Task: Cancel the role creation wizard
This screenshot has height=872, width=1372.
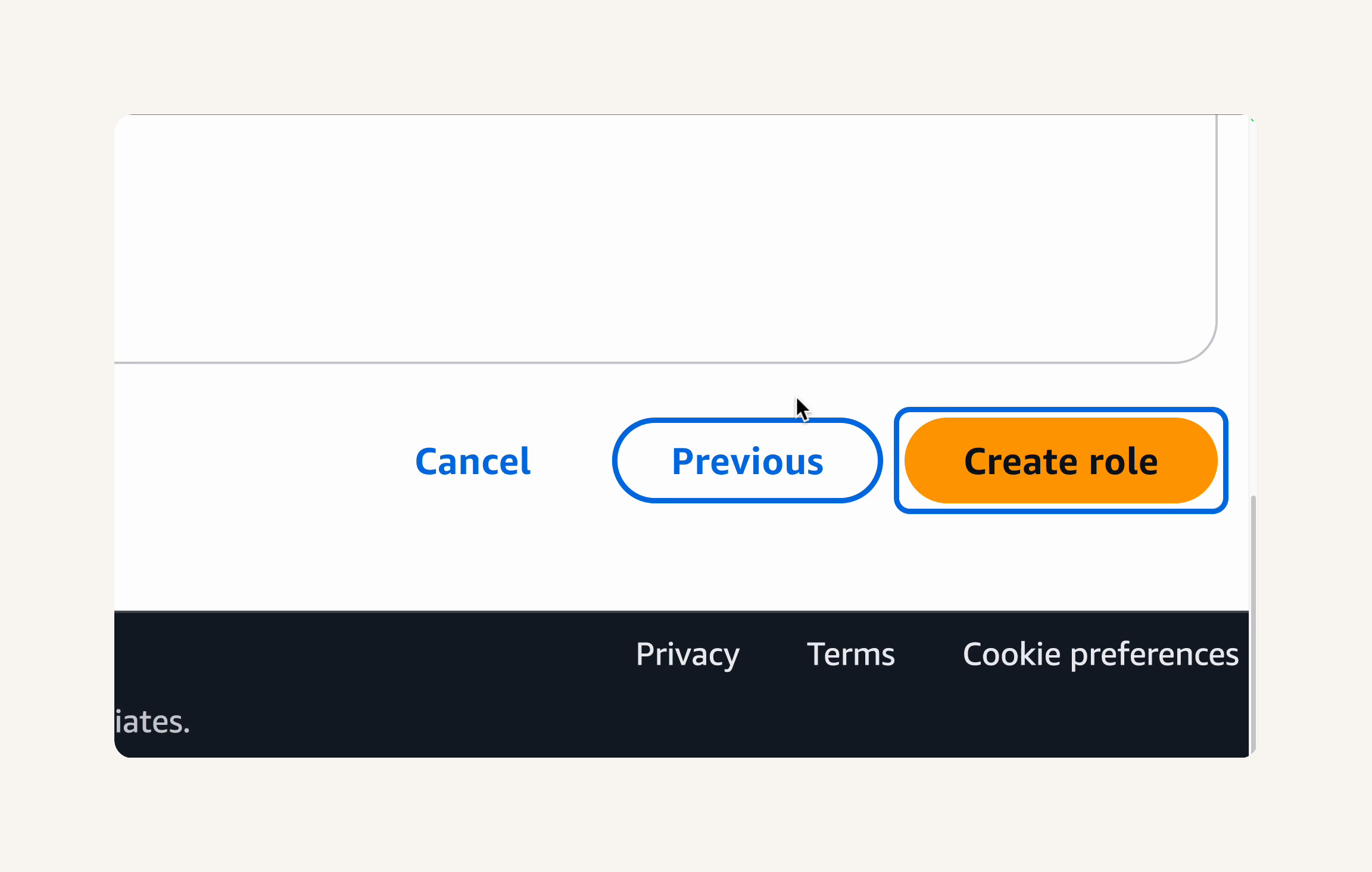Action: [x=473, y=461]
